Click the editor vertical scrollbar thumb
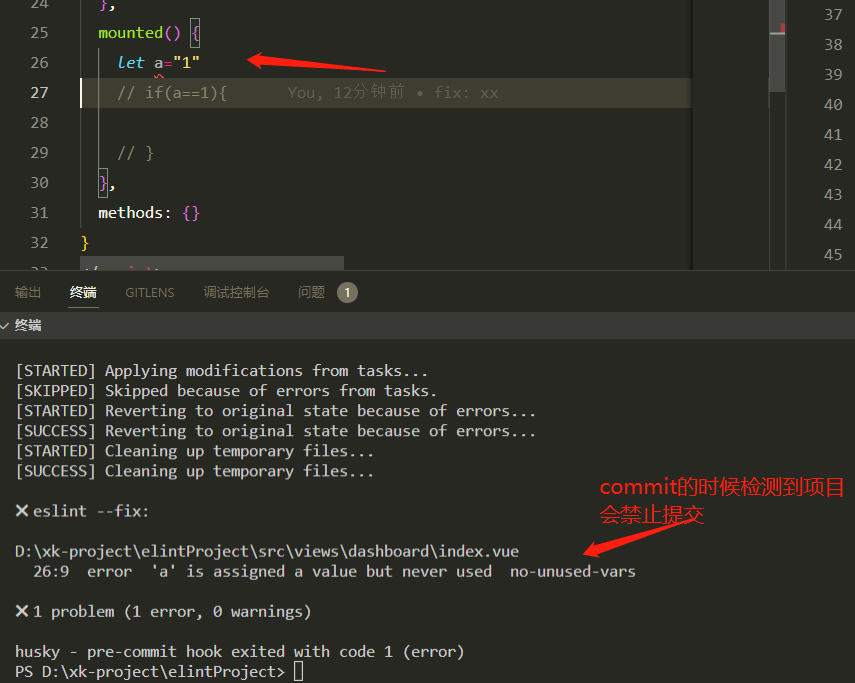This screenshot has height=683, width=855. [x=777, y=46]
